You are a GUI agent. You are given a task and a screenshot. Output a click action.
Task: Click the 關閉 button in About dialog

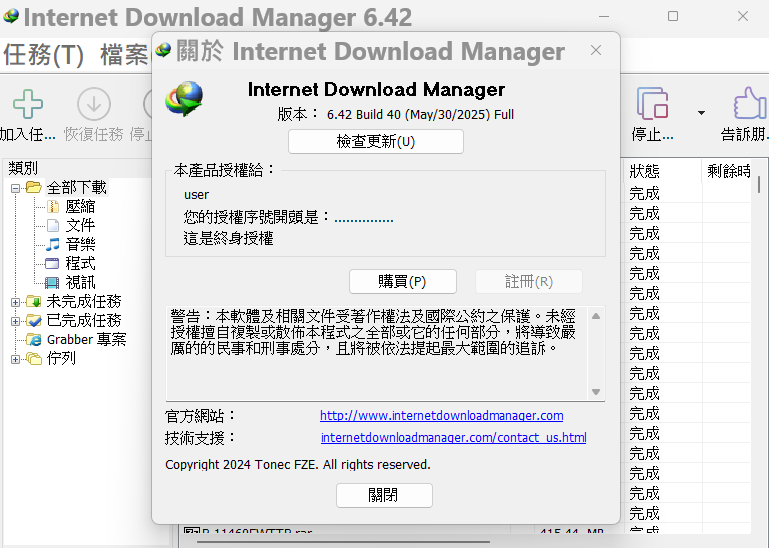(384, 495)
